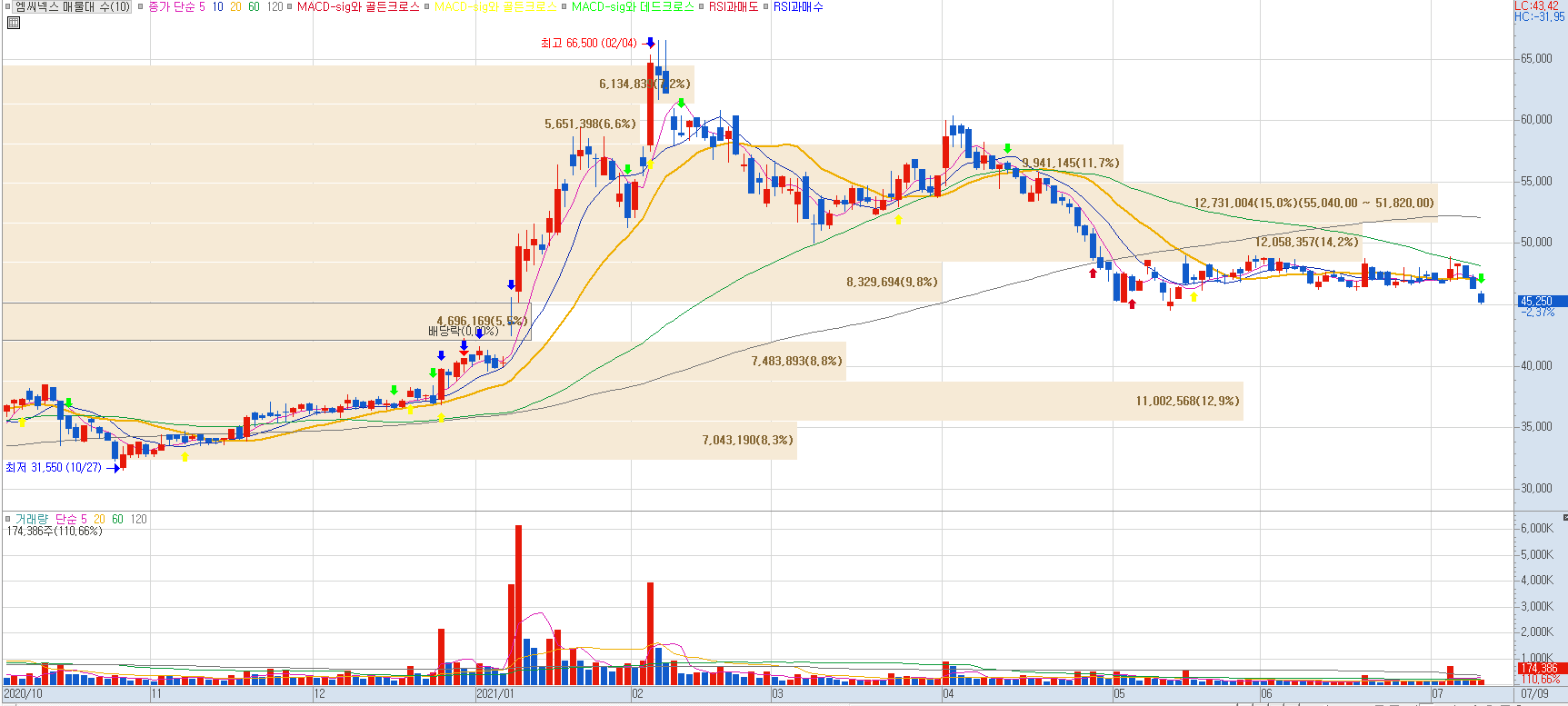Click the red MACD-sig와 골든크로스 label
Viewport: 1568px width, 706px height.
358,7
